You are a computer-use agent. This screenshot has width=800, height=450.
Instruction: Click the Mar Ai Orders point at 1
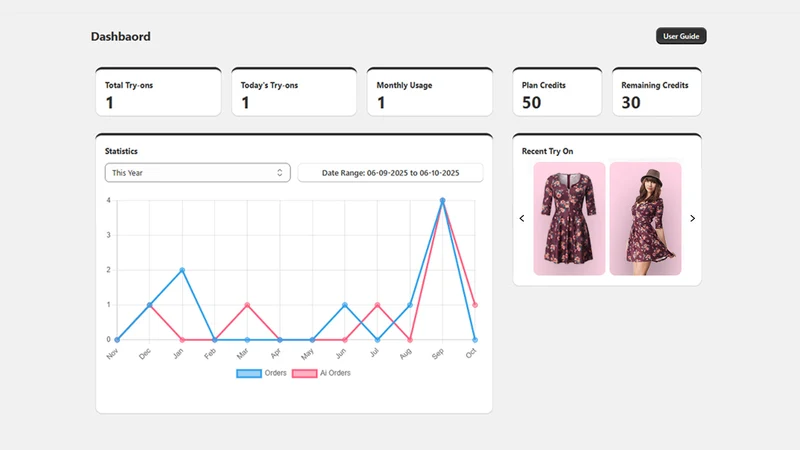[x=247, y=305]
